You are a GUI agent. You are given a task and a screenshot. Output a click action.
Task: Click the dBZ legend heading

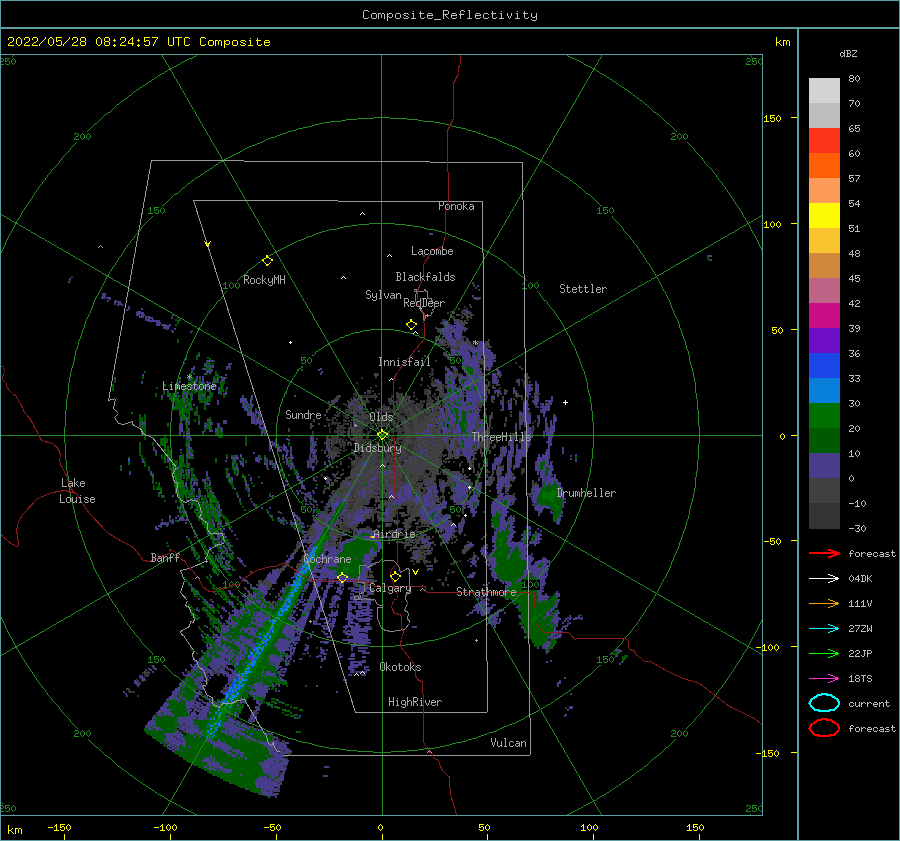coord(848,53)
